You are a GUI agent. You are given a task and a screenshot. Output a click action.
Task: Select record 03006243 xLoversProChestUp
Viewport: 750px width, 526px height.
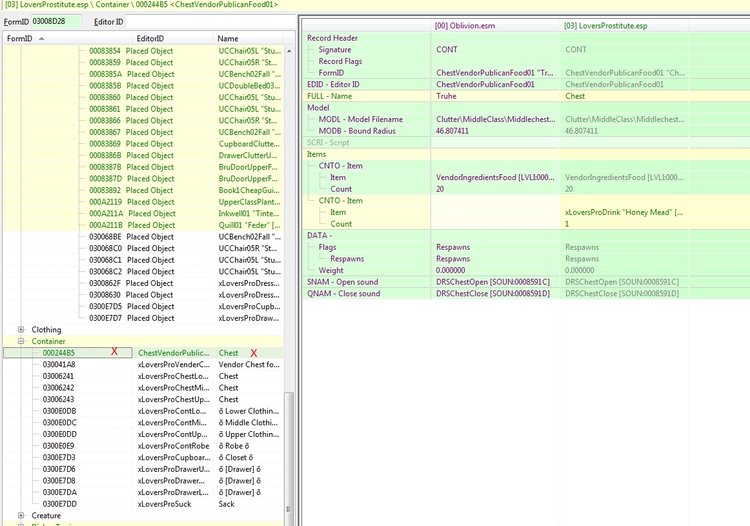143,399
